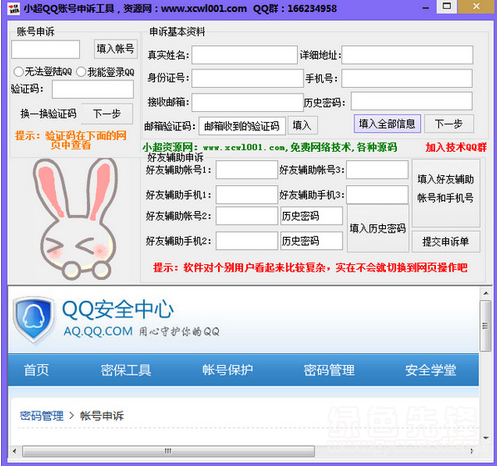Click 换一换验证码 to refresh captcha
Viewport: 497px width, 466px height.
pos(49,114)
